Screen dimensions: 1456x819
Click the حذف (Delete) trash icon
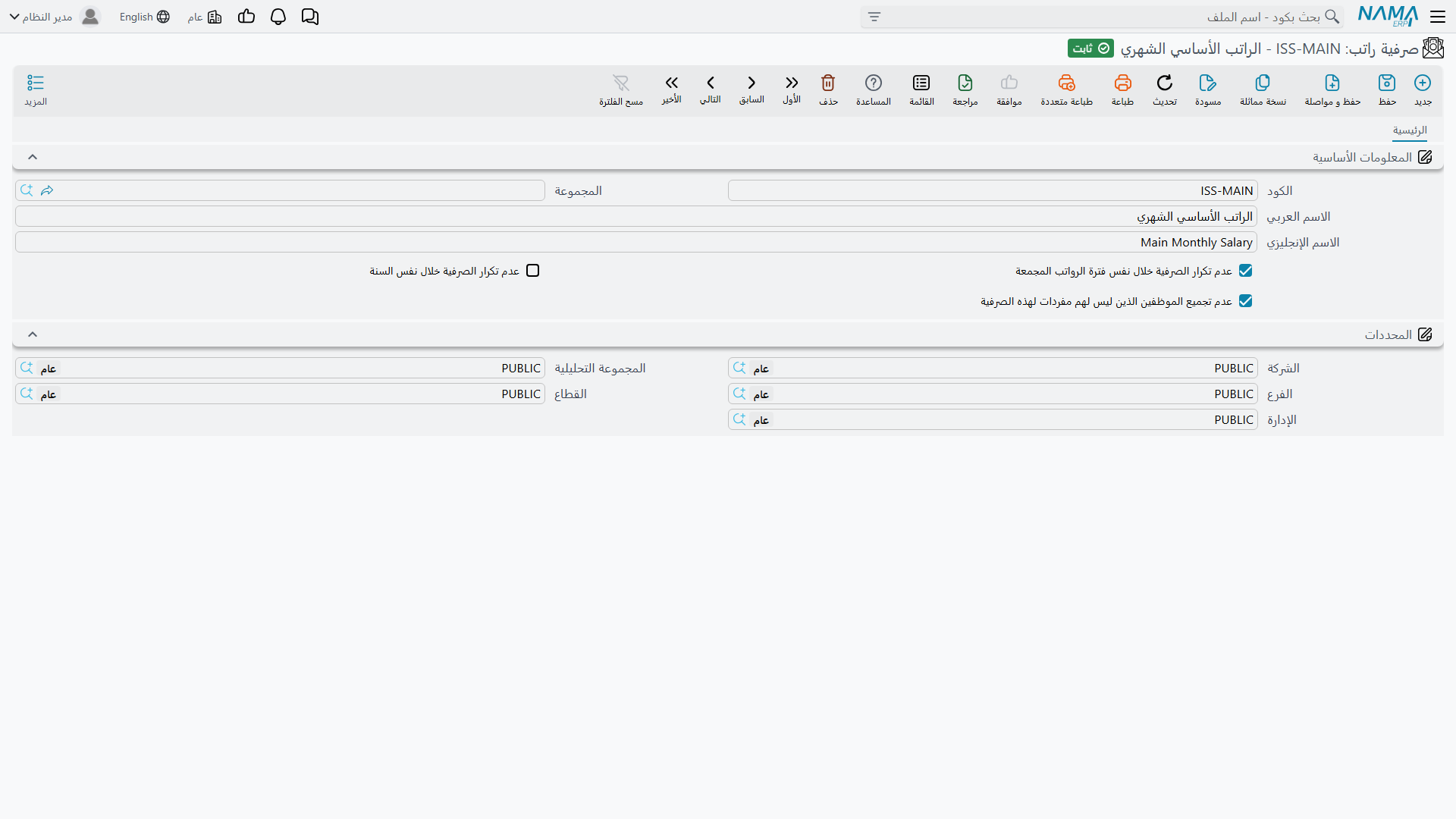click(x=828, y=83)
